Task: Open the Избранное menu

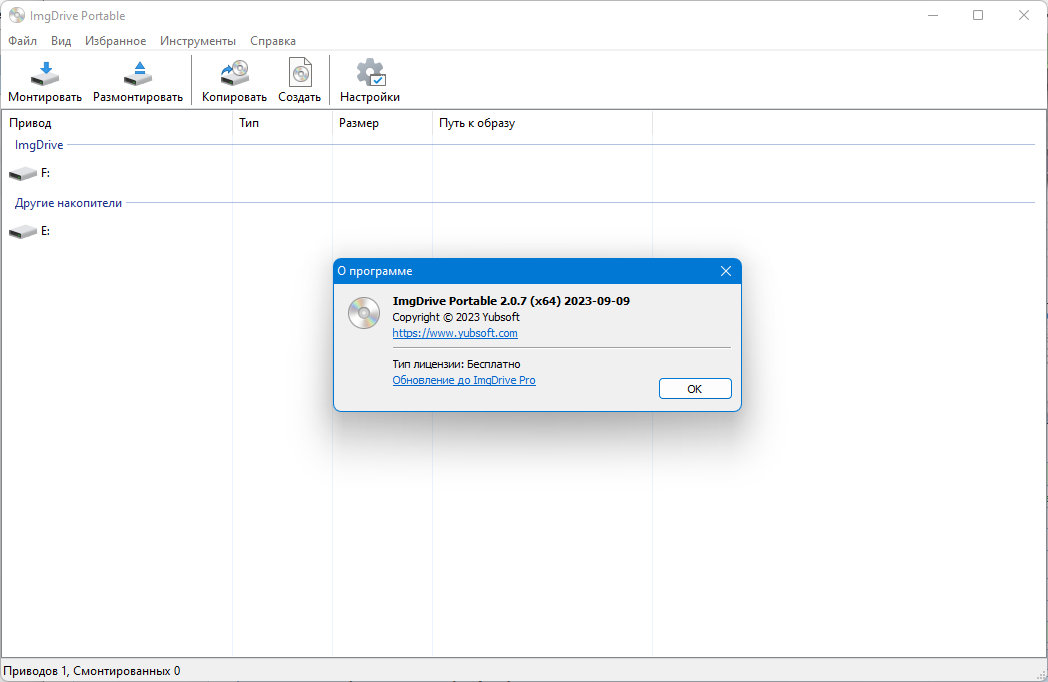Action: 116,41
